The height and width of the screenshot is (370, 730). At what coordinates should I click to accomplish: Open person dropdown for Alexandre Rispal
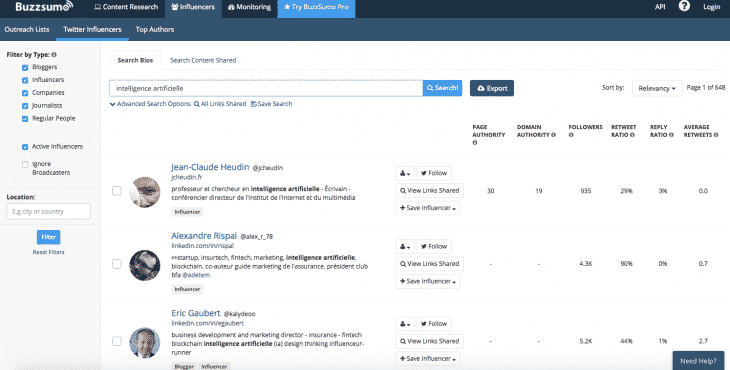(x=405, y=247)
